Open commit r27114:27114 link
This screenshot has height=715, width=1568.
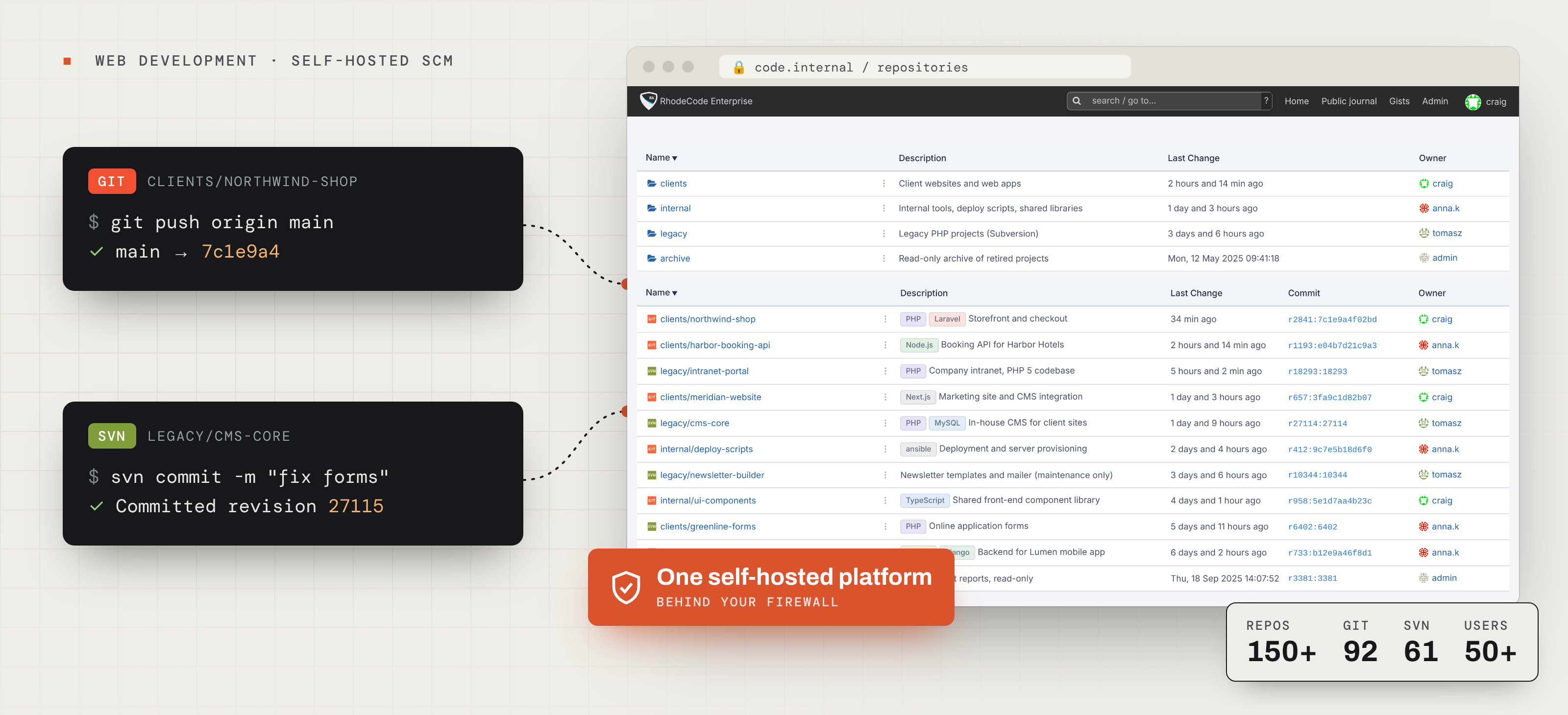click(1317, 424)
